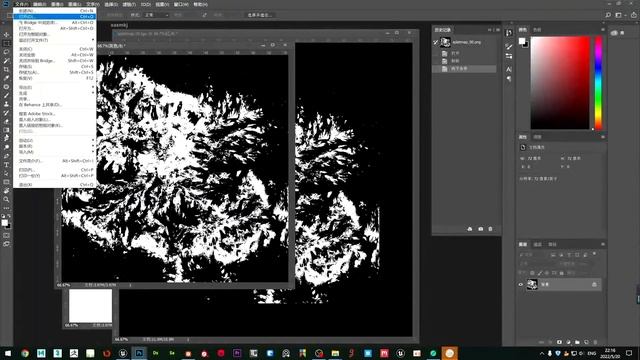
Task: Toggle history brush source for open state
Action: click(x=436, y=53)
